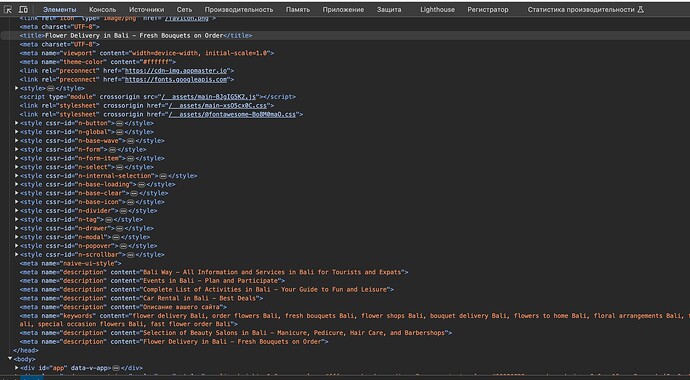Image resolution: width=690 pixels, height=380 pixels.
Task: Expand the n-select style node
Action: pos(17,167)
